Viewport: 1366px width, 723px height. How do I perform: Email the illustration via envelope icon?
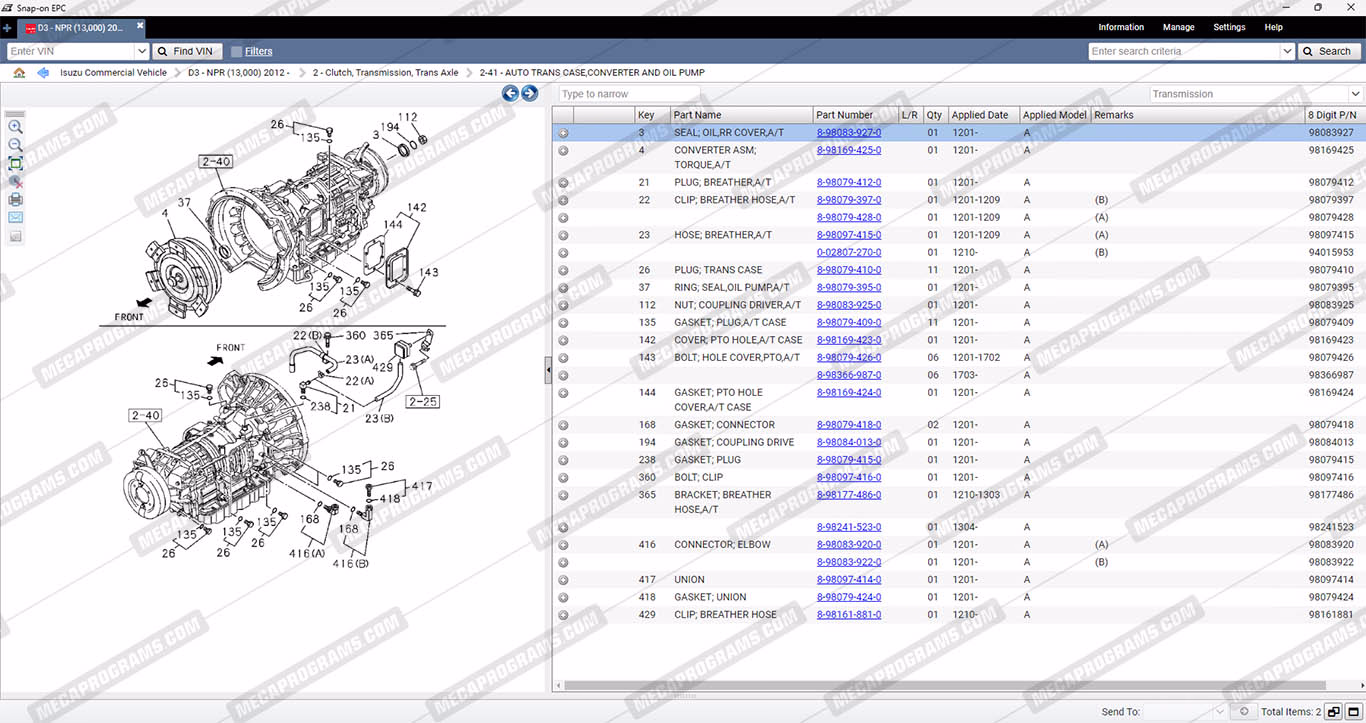(x=15, y=217)
